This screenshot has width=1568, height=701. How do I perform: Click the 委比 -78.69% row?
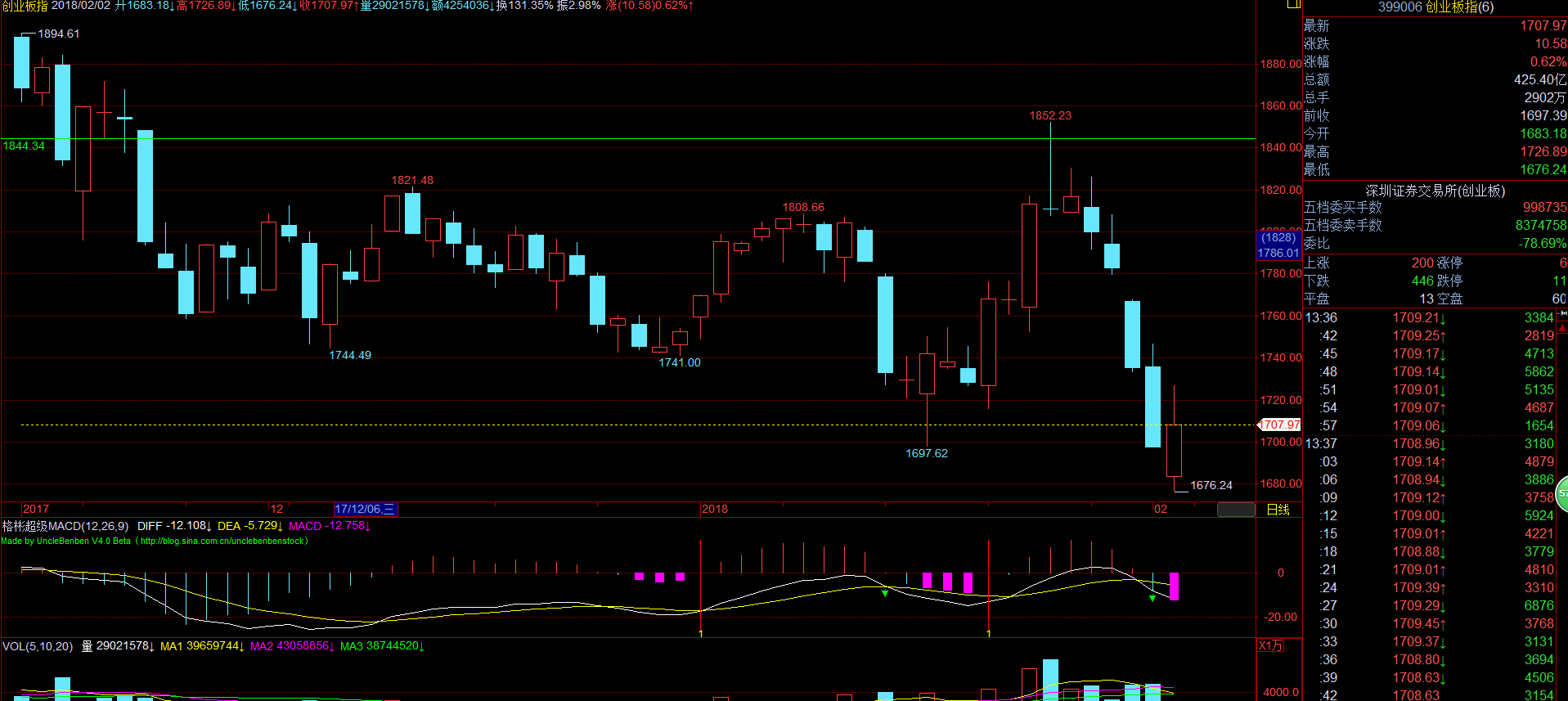coord(1435,244)
